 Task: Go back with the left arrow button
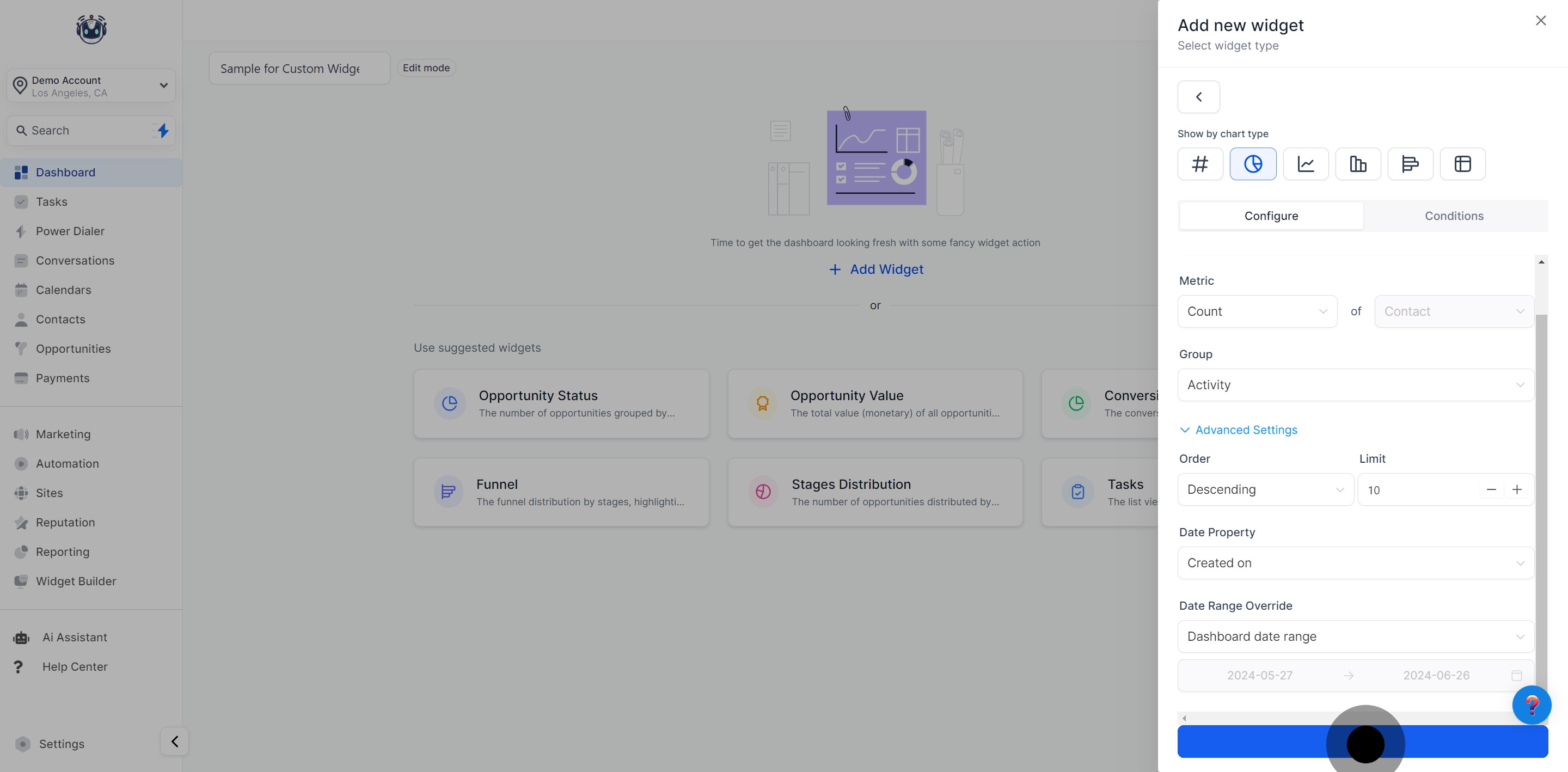(x=1198, y=97)
